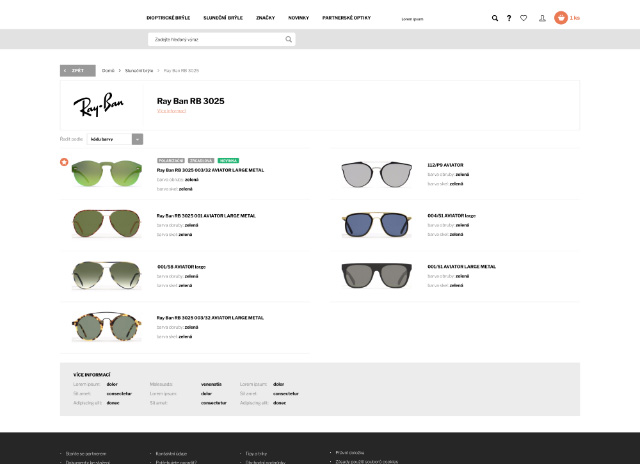Open user account icon
The width and height of the screenshot is (640, 464).
pyautogui.click(x=542, y=18)
